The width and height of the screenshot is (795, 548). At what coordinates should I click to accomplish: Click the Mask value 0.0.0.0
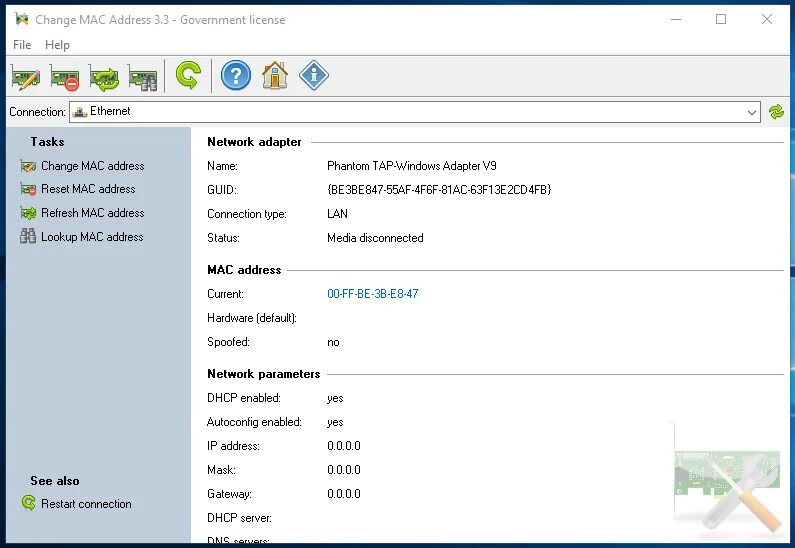pos(344,470)
